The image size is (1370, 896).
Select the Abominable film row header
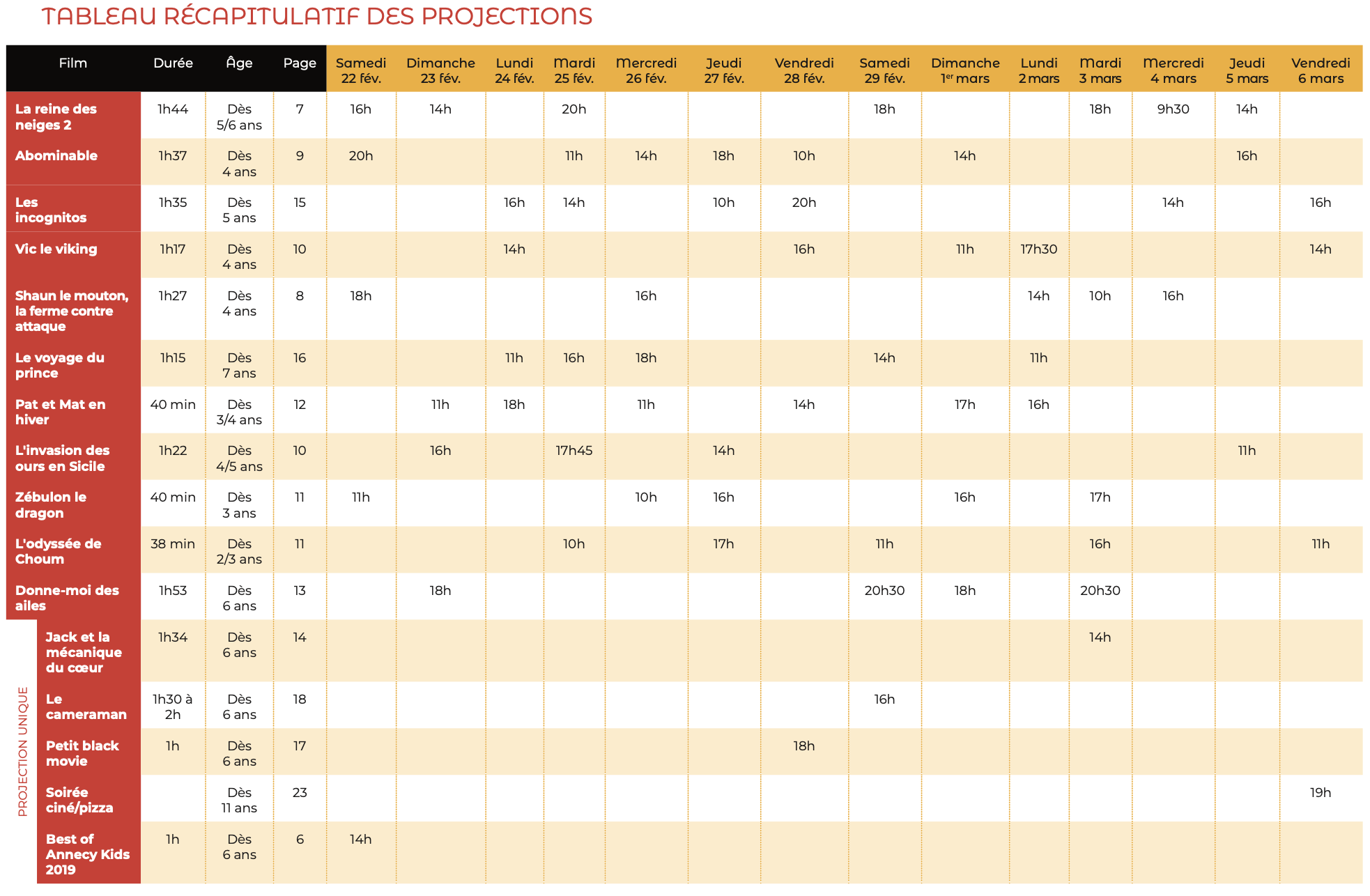pyautogui.click(x=73, y=162)
